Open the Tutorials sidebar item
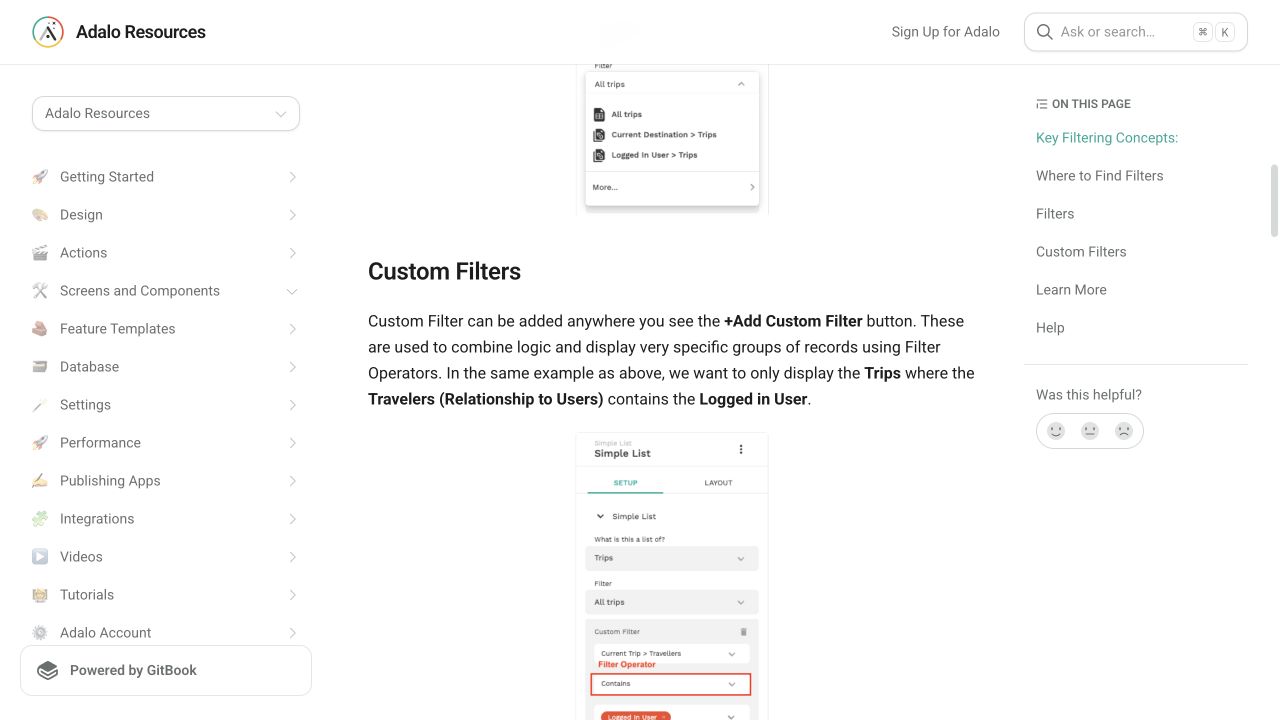 pyautogui.click(x=166, y=595)
